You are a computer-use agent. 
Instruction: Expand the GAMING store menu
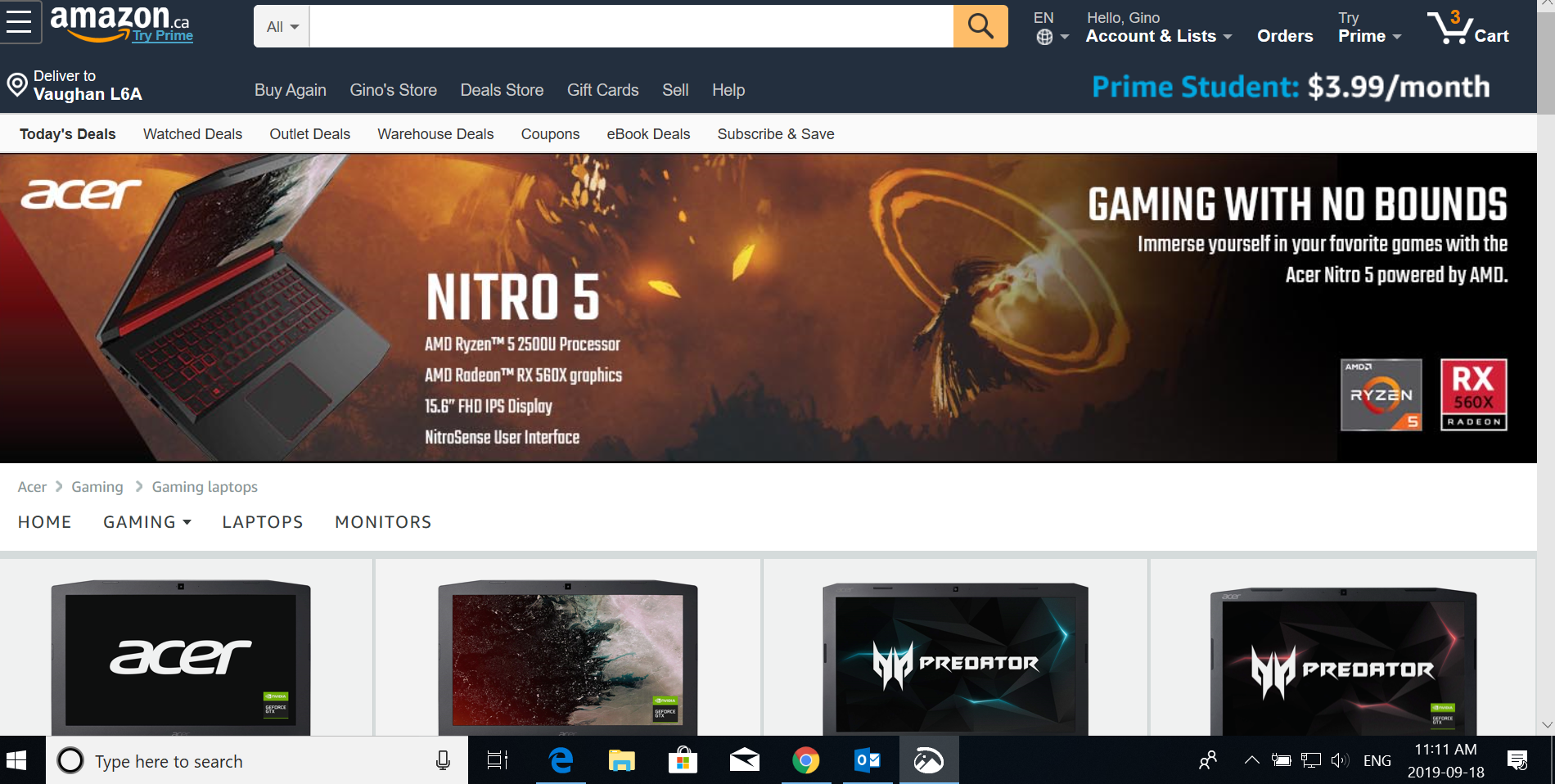coord(147,522)
